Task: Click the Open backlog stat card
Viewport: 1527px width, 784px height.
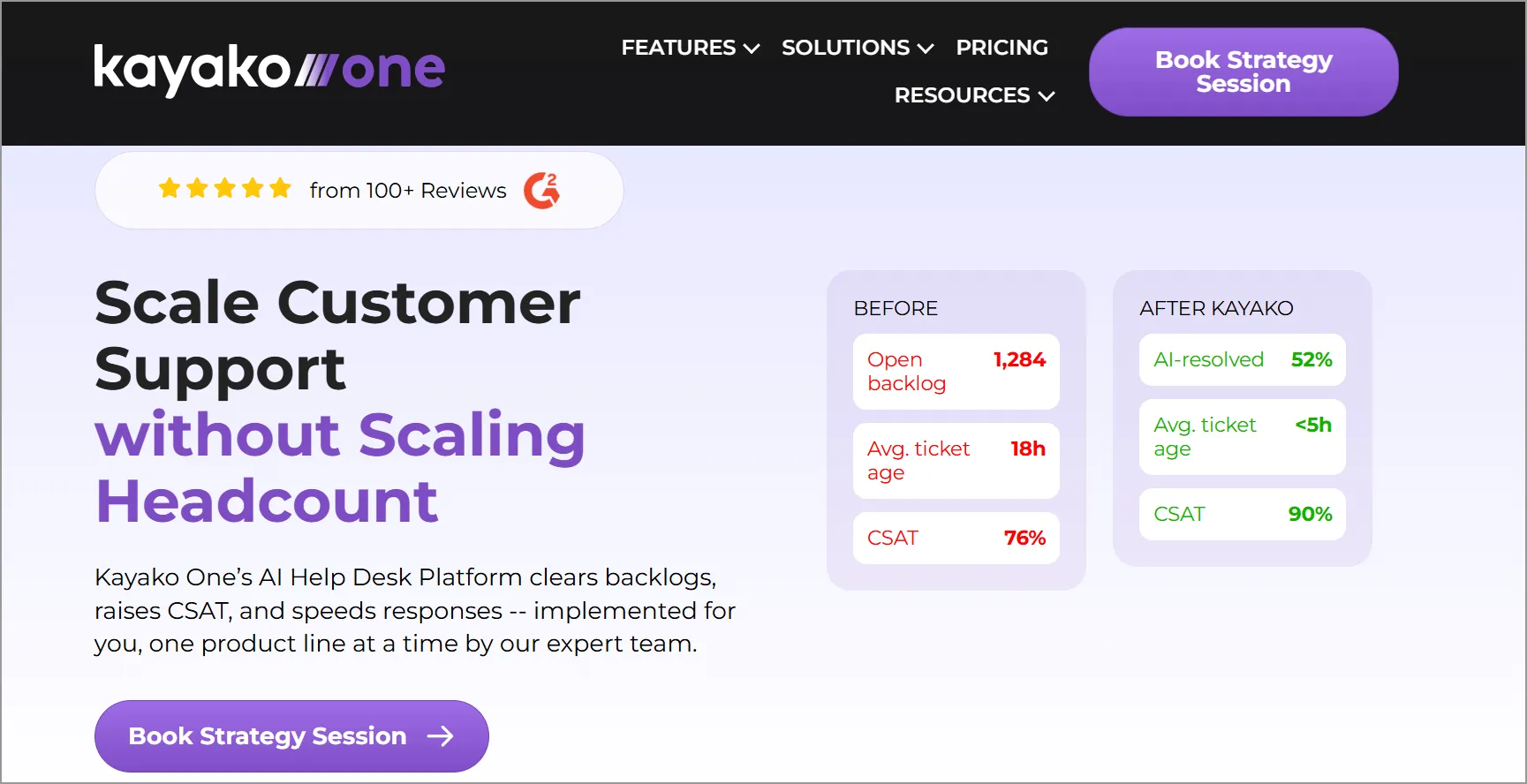Action: click(956, 372)
